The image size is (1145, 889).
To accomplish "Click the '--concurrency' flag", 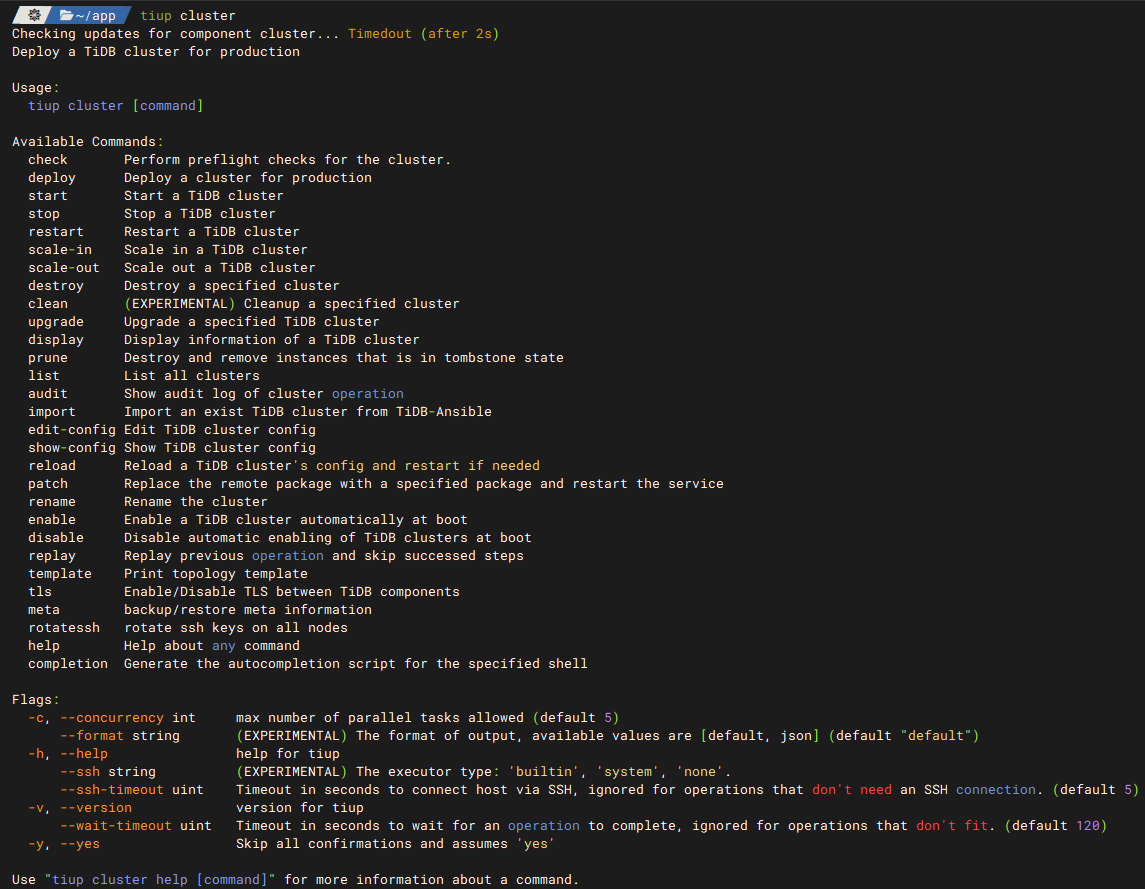I will coord(112,718).
